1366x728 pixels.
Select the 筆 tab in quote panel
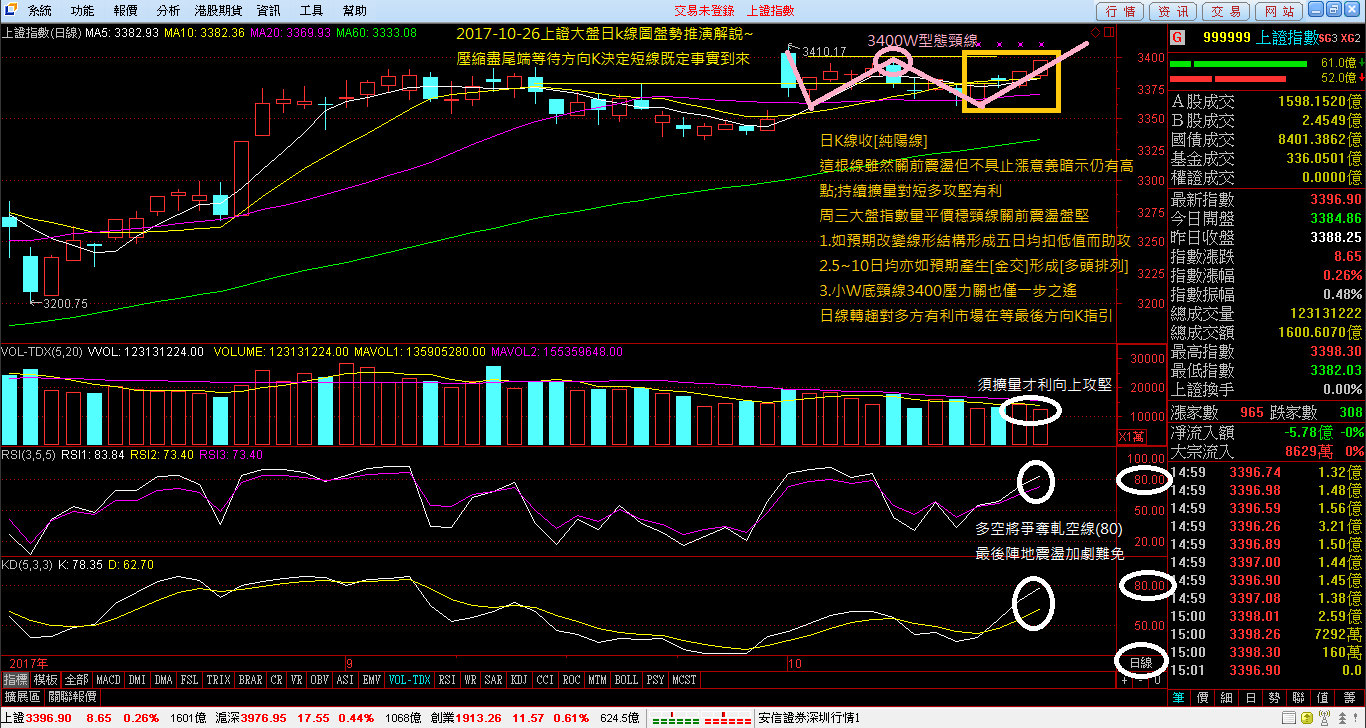[x=1179, y=697]
